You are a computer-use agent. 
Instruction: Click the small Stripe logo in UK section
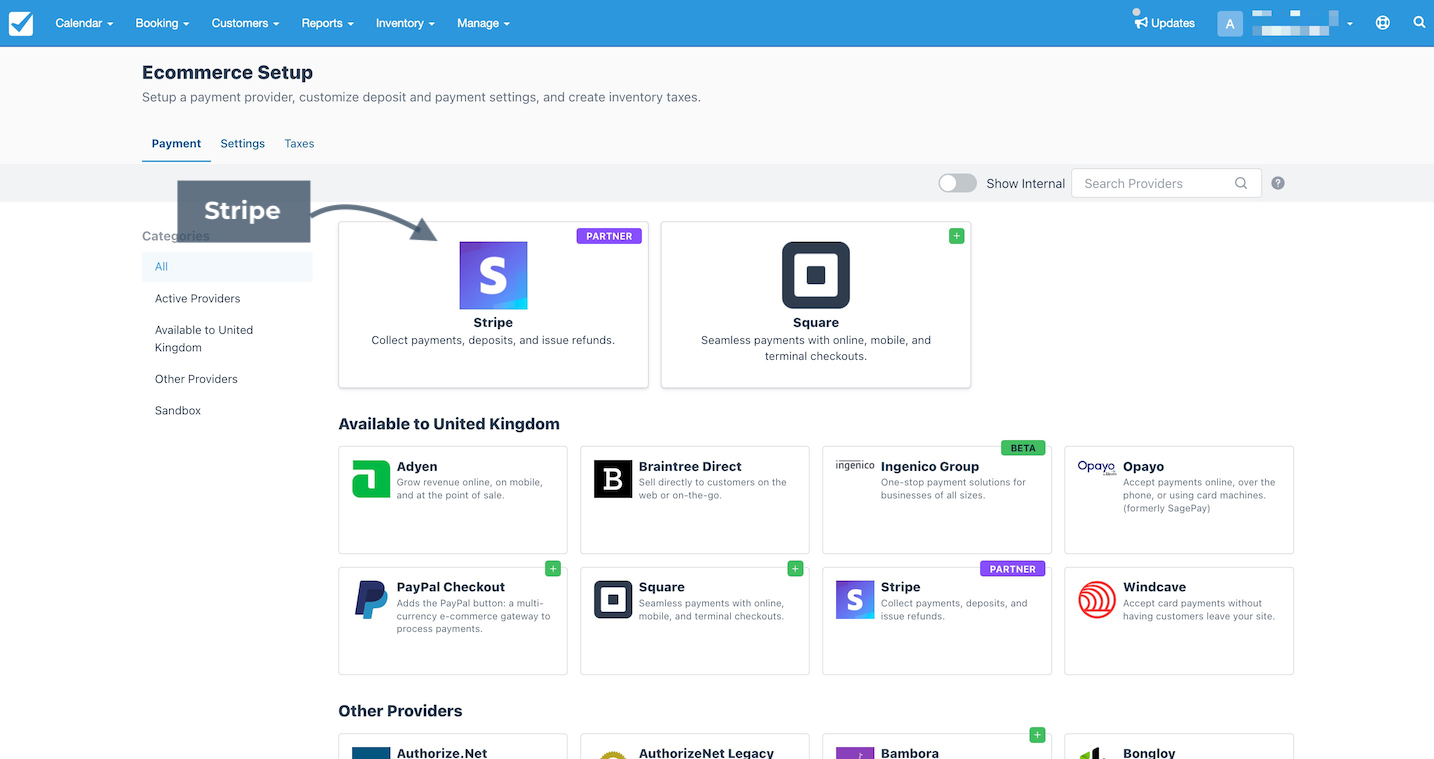[x=855, y=600]
